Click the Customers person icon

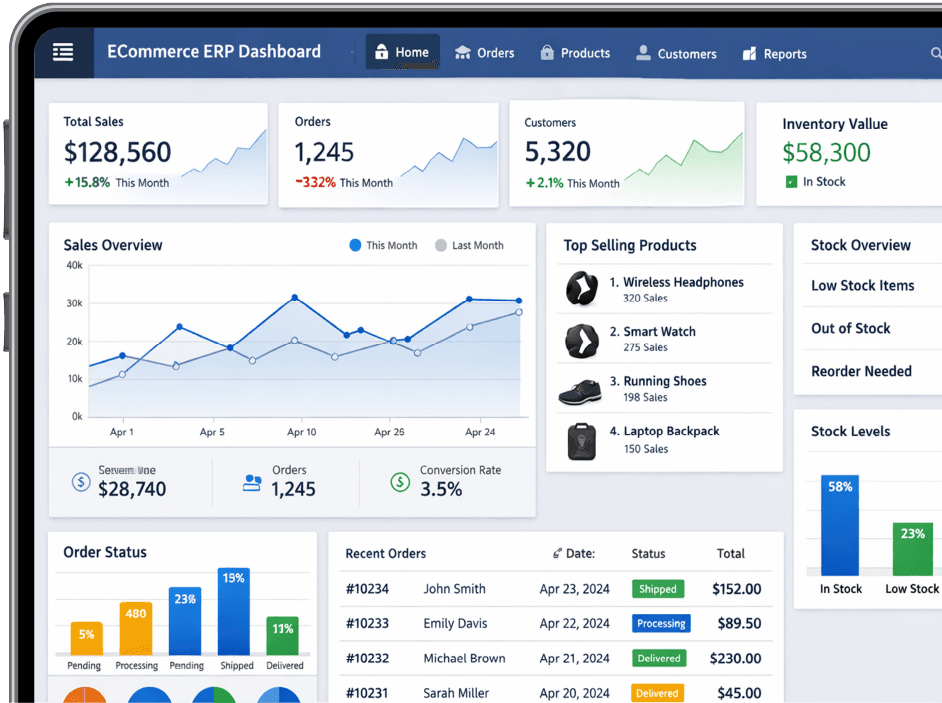tap(643, 53)
